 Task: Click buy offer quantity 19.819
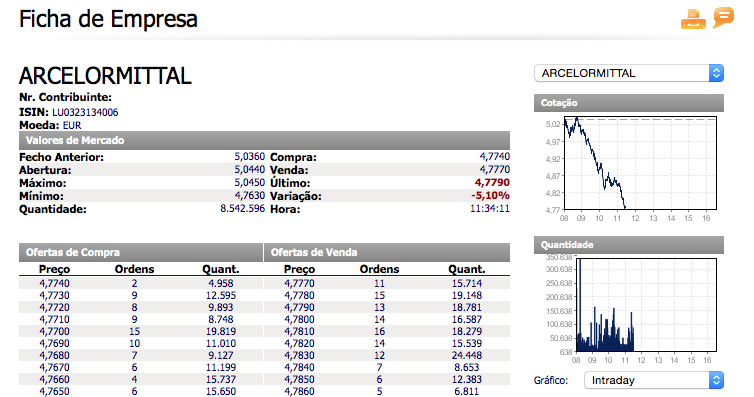221,331
